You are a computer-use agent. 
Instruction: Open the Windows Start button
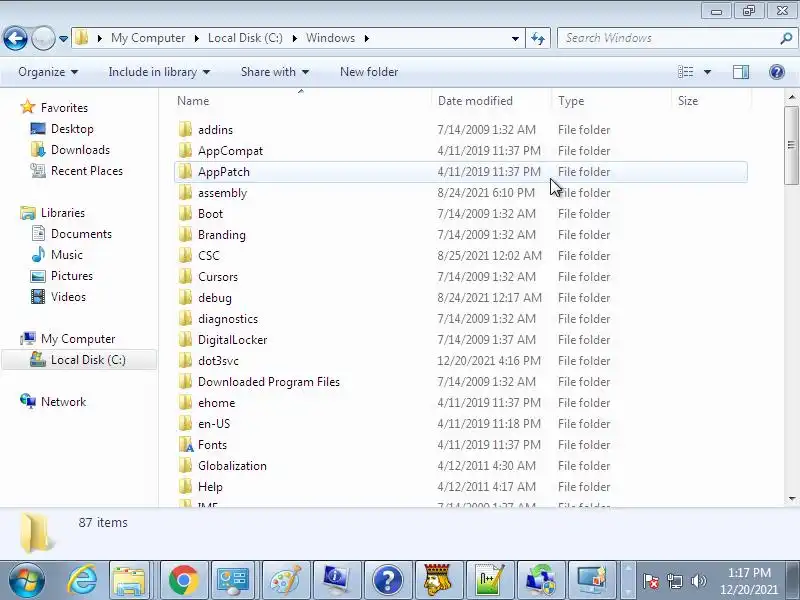point(26,580)
